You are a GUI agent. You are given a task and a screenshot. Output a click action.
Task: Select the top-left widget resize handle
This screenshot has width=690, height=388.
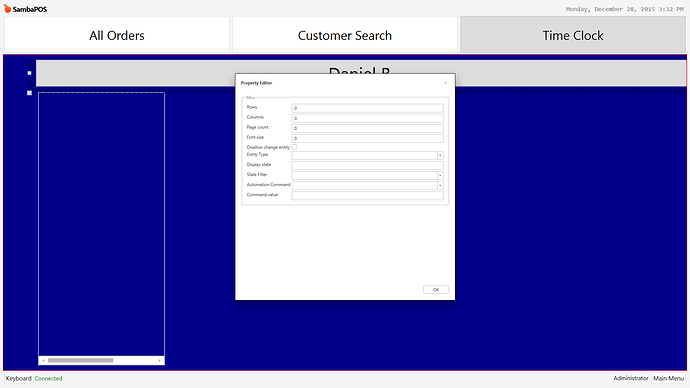(29, 73)
